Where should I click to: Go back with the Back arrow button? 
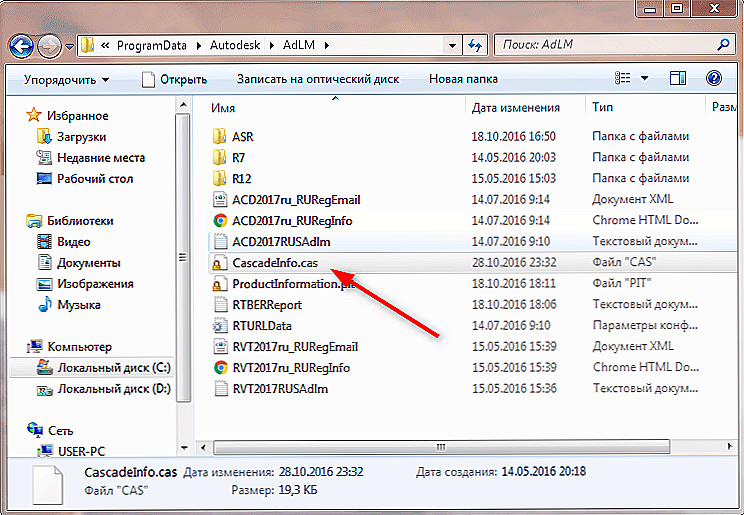coord(21,46)
